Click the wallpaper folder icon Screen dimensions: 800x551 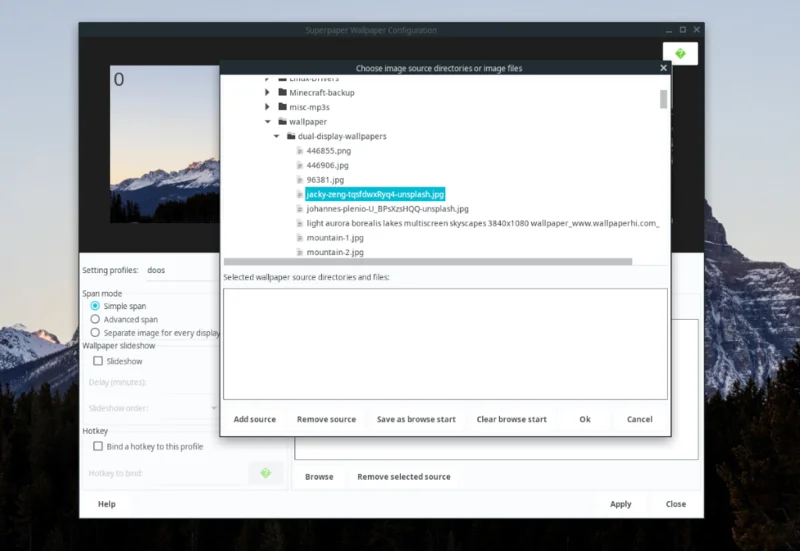(283, 121)
